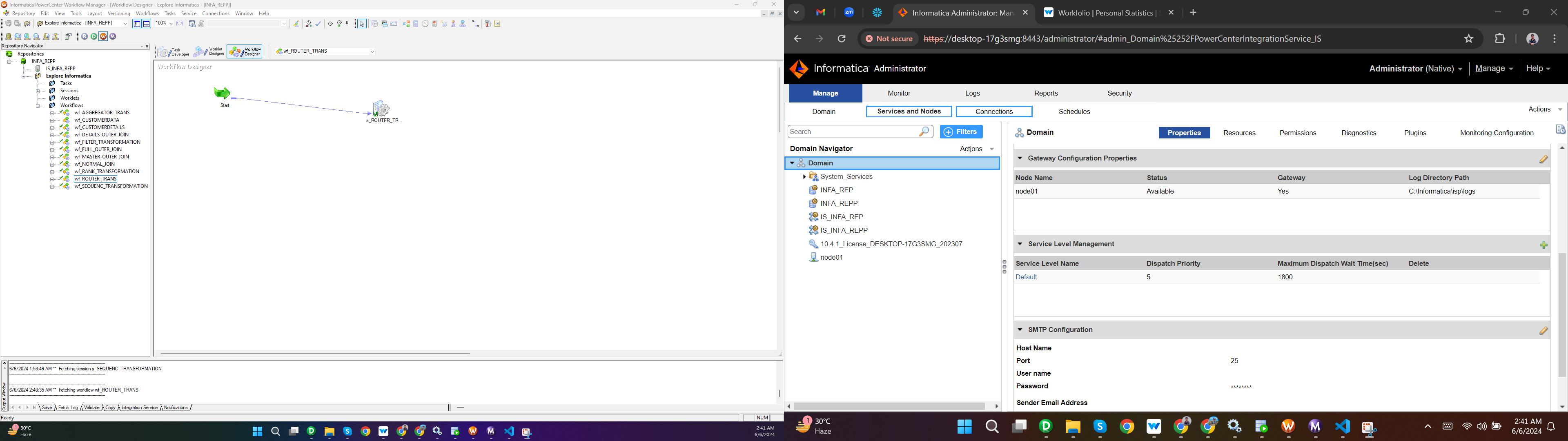Click the edit pencil for Gateway Configuration Properties
This screenshot has height=441, width=1568.
coord(1543,160)
